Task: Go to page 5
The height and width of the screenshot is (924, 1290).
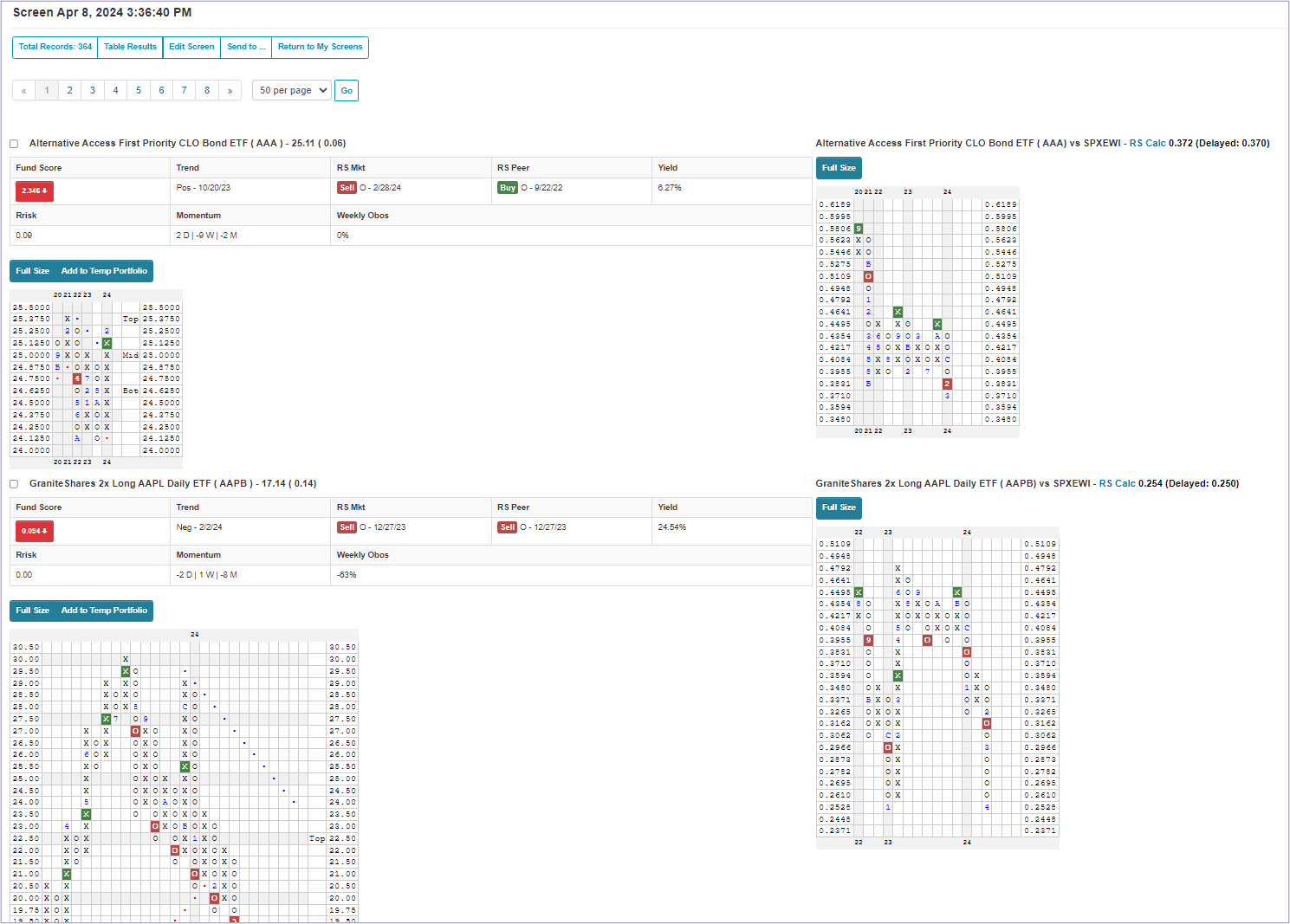Action: tap(139, 90)
